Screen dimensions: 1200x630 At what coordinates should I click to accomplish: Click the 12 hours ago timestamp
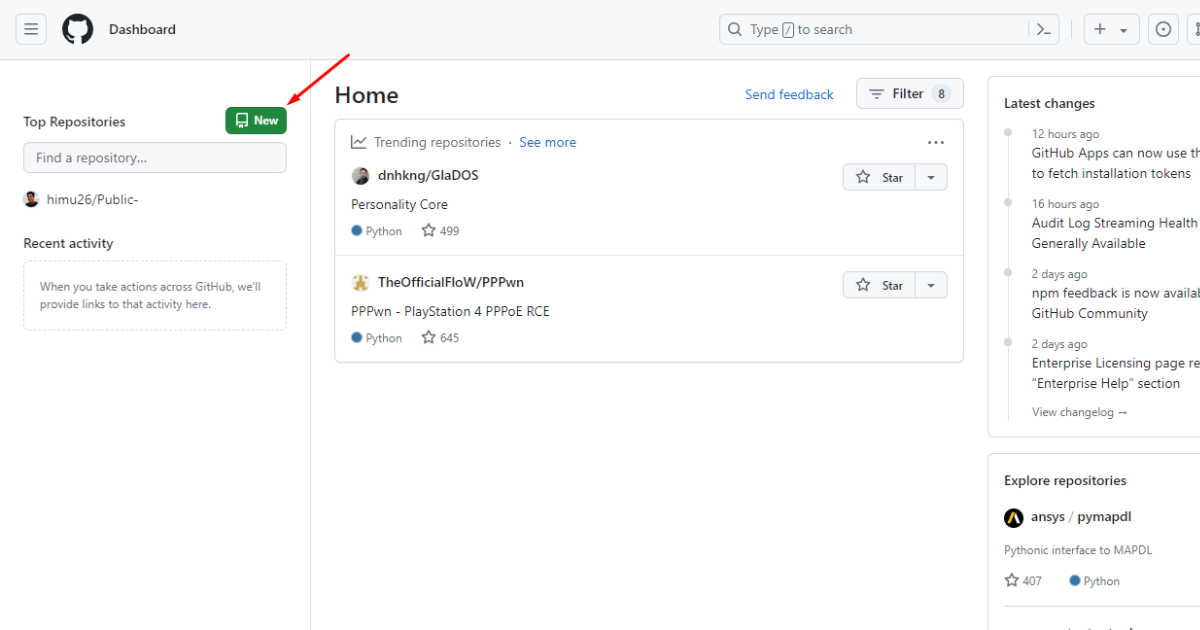pyautogui.click(x=1065, y=134)
